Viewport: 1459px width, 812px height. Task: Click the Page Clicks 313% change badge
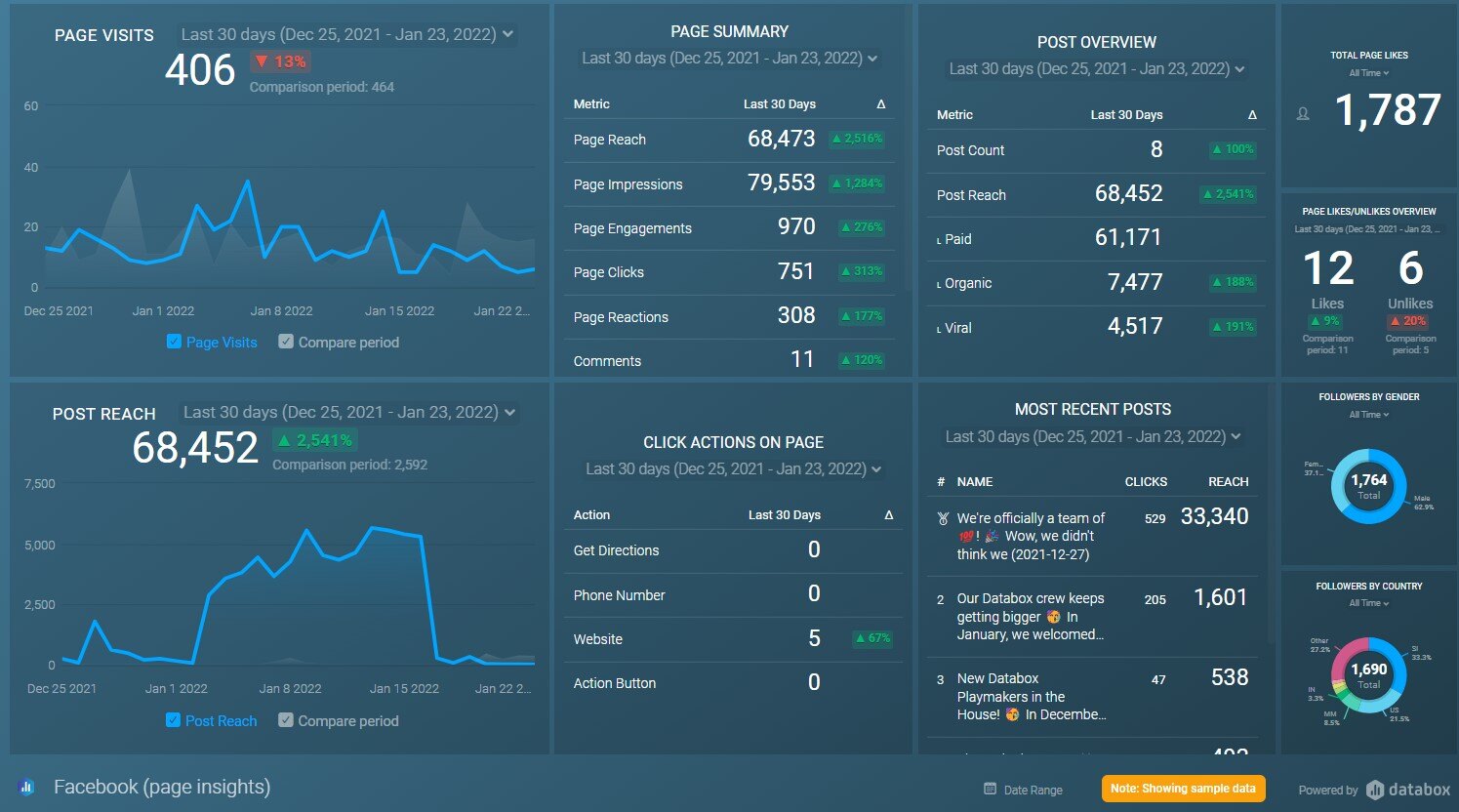[862, 271]
